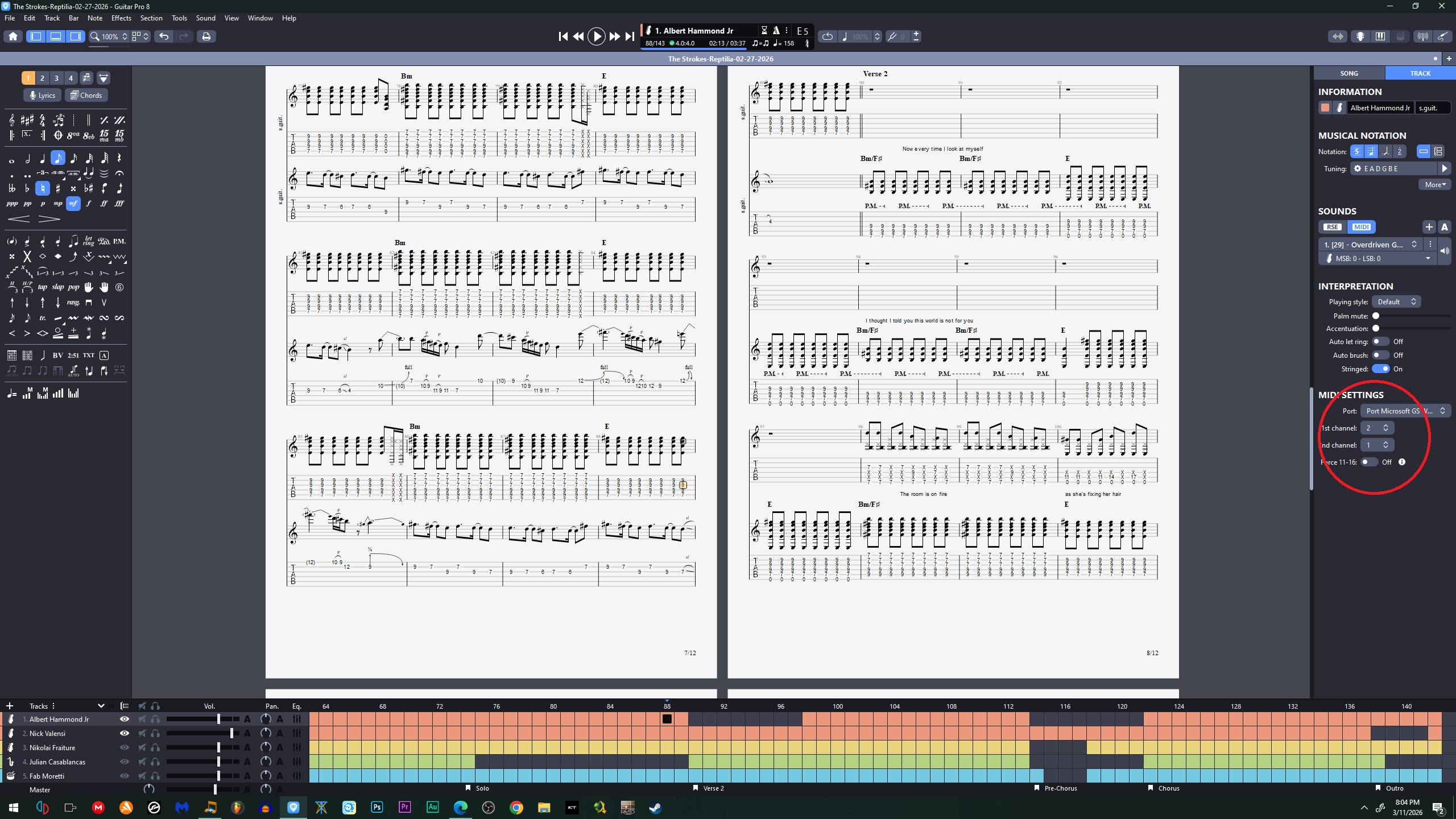Toggle the Force 11-16 switch
This screenshot has width=1456, height=819.
[x=1369, y=462]
